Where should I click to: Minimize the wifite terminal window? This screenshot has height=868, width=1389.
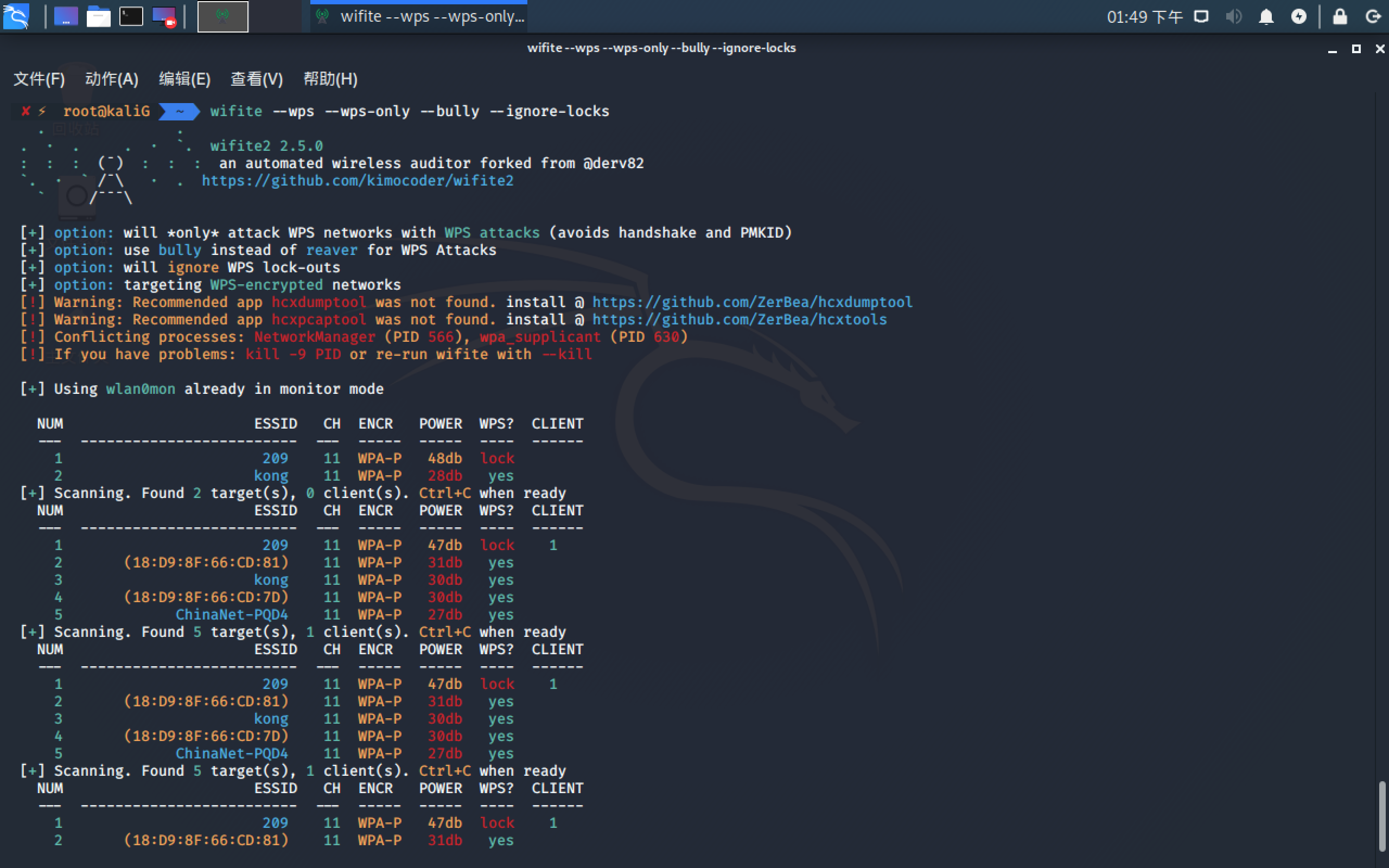[x=1332, y=49]
